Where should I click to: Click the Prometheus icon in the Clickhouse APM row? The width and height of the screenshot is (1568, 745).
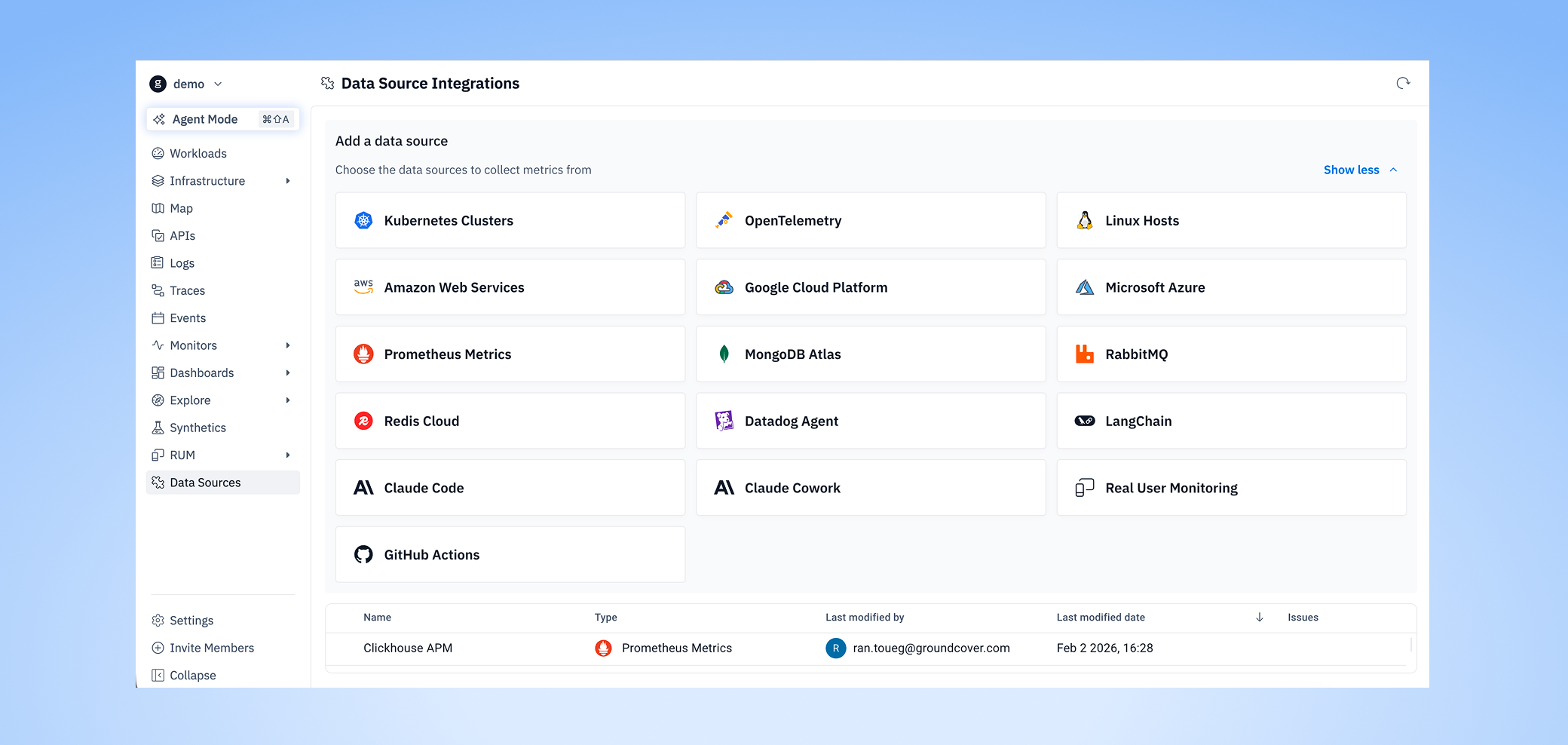pos(603,648)
